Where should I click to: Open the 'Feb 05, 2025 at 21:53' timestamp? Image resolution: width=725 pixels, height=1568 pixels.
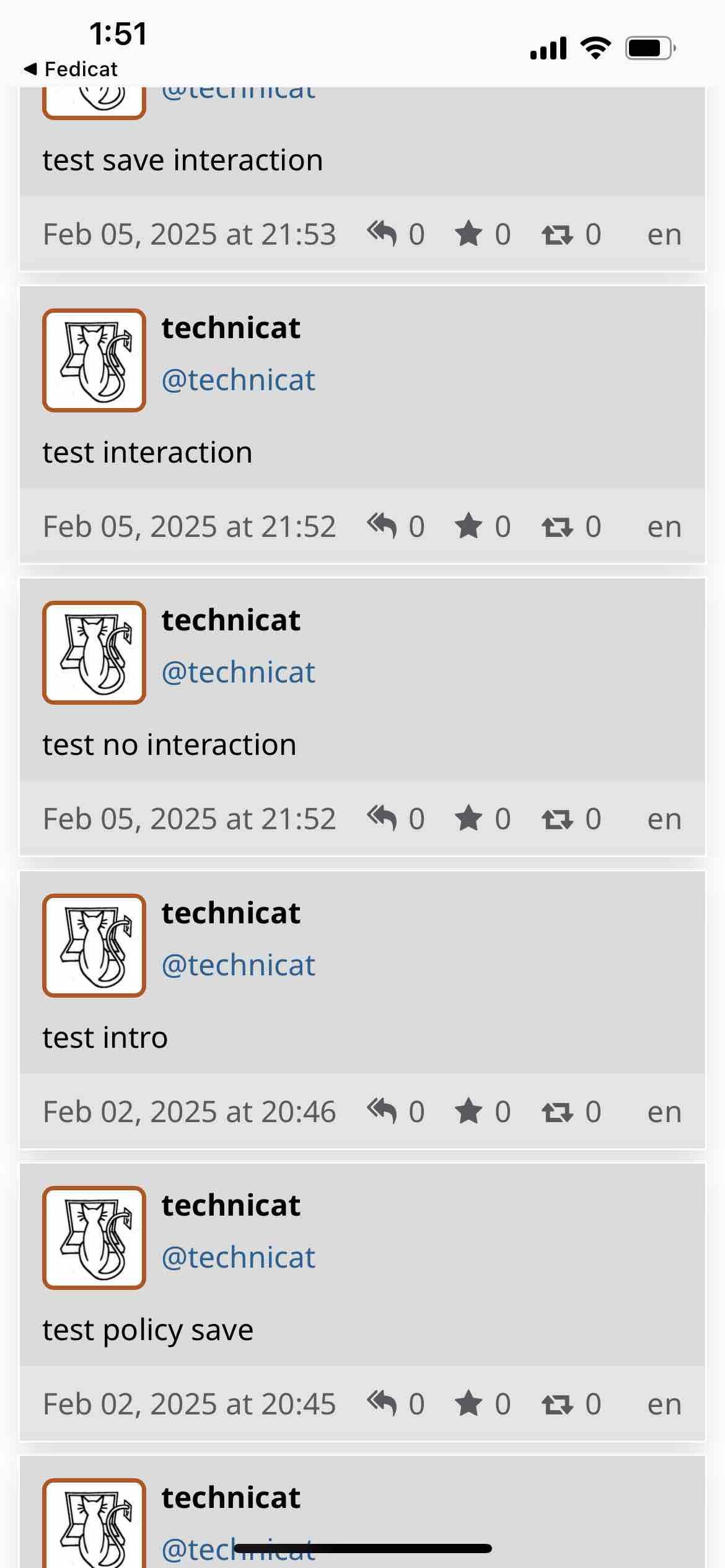pos(189,234)
